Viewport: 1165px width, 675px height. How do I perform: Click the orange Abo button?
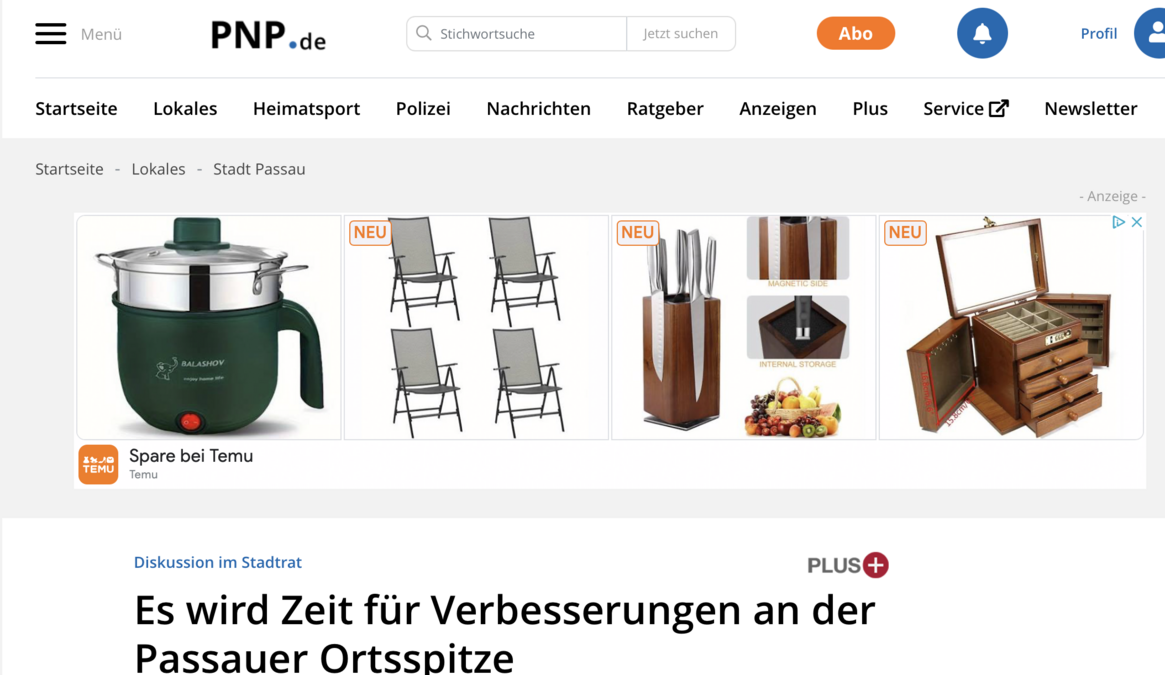point(856,33)
